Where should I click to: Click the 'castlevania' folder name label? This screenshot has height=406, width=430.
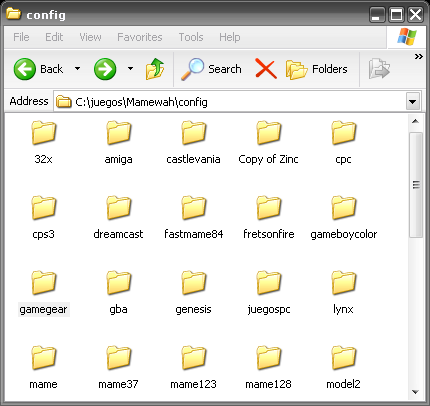point(193,159)
